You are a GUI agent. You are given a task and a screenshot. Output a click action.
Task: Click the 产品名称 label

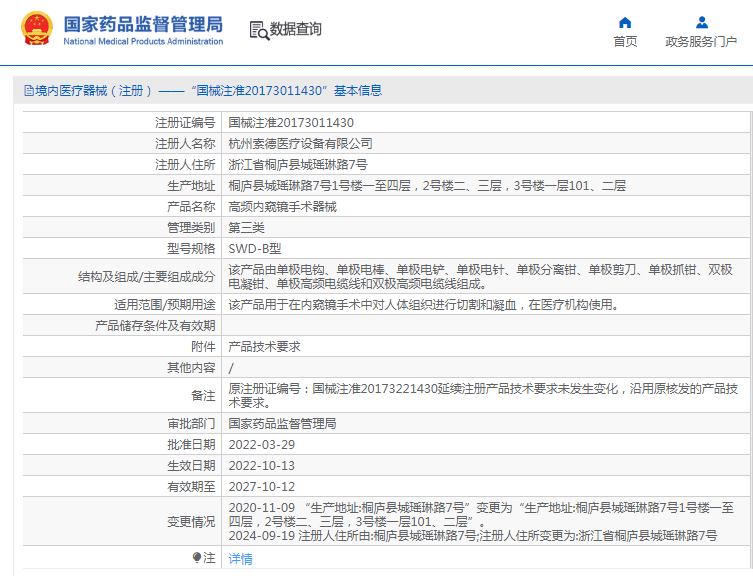coord(191,207)
